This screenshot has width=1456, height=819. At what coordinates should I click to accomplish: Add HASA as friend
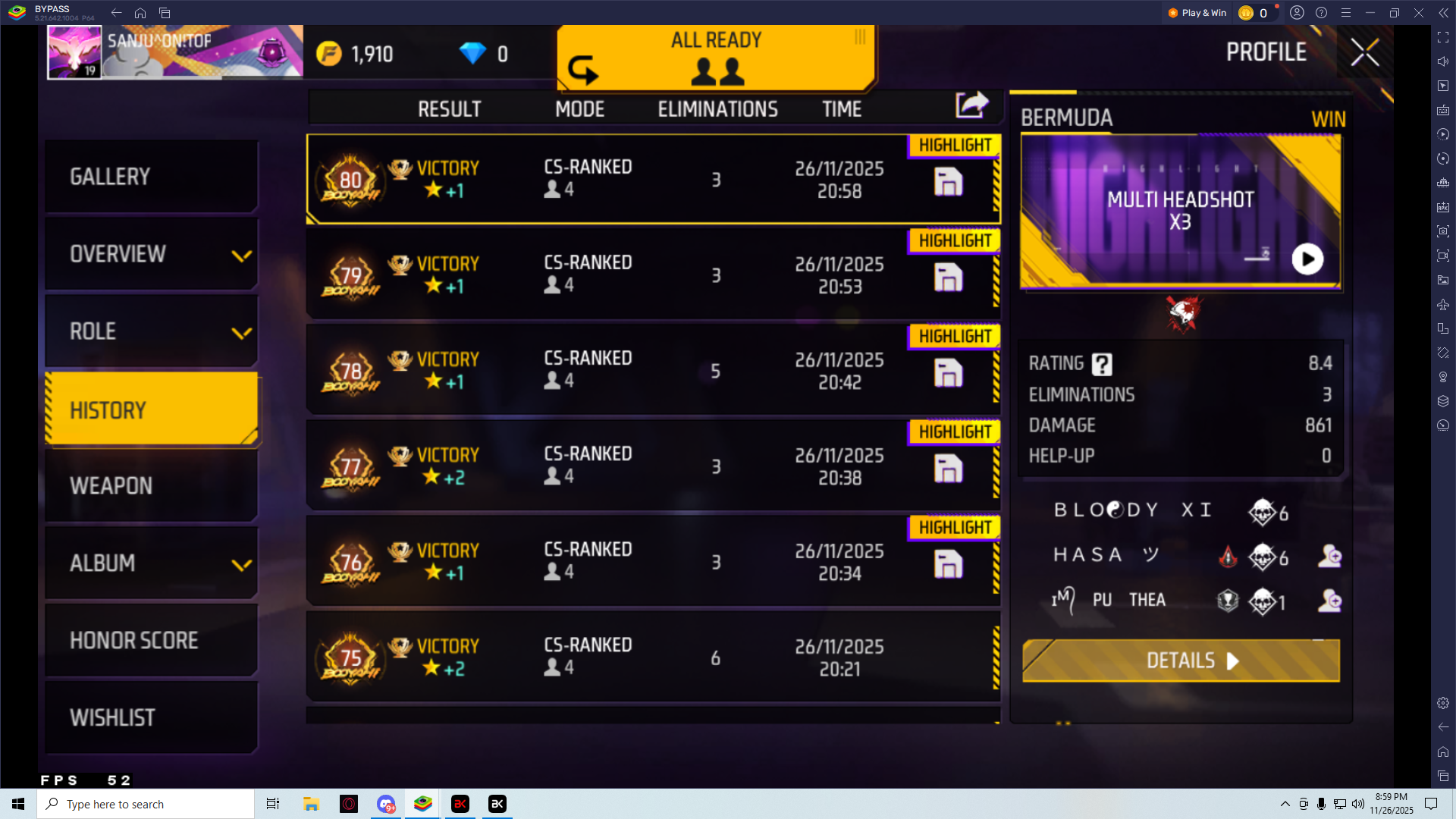tap(1329, 557)
